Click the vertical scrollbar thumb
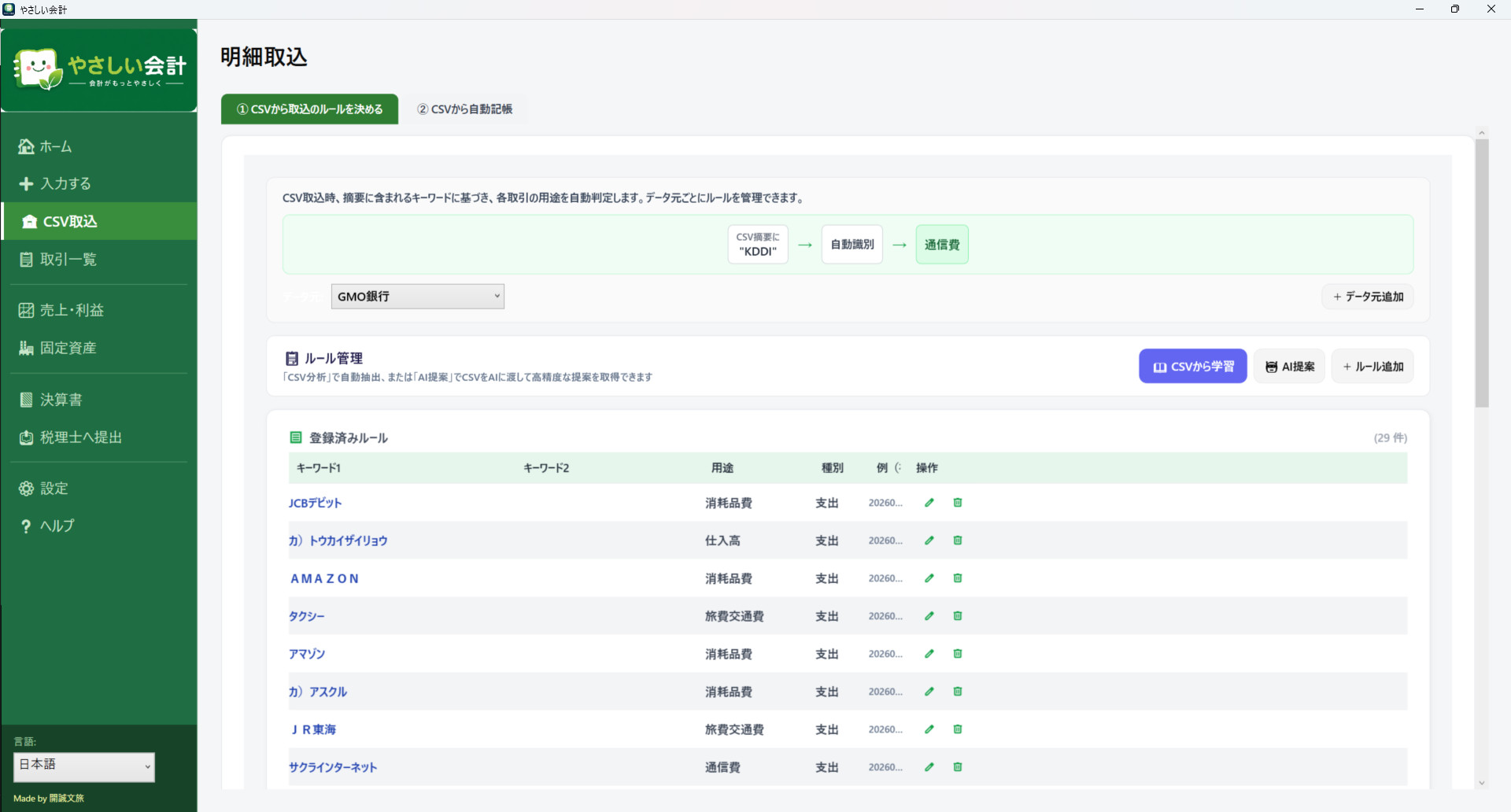 click(1482, 273)
